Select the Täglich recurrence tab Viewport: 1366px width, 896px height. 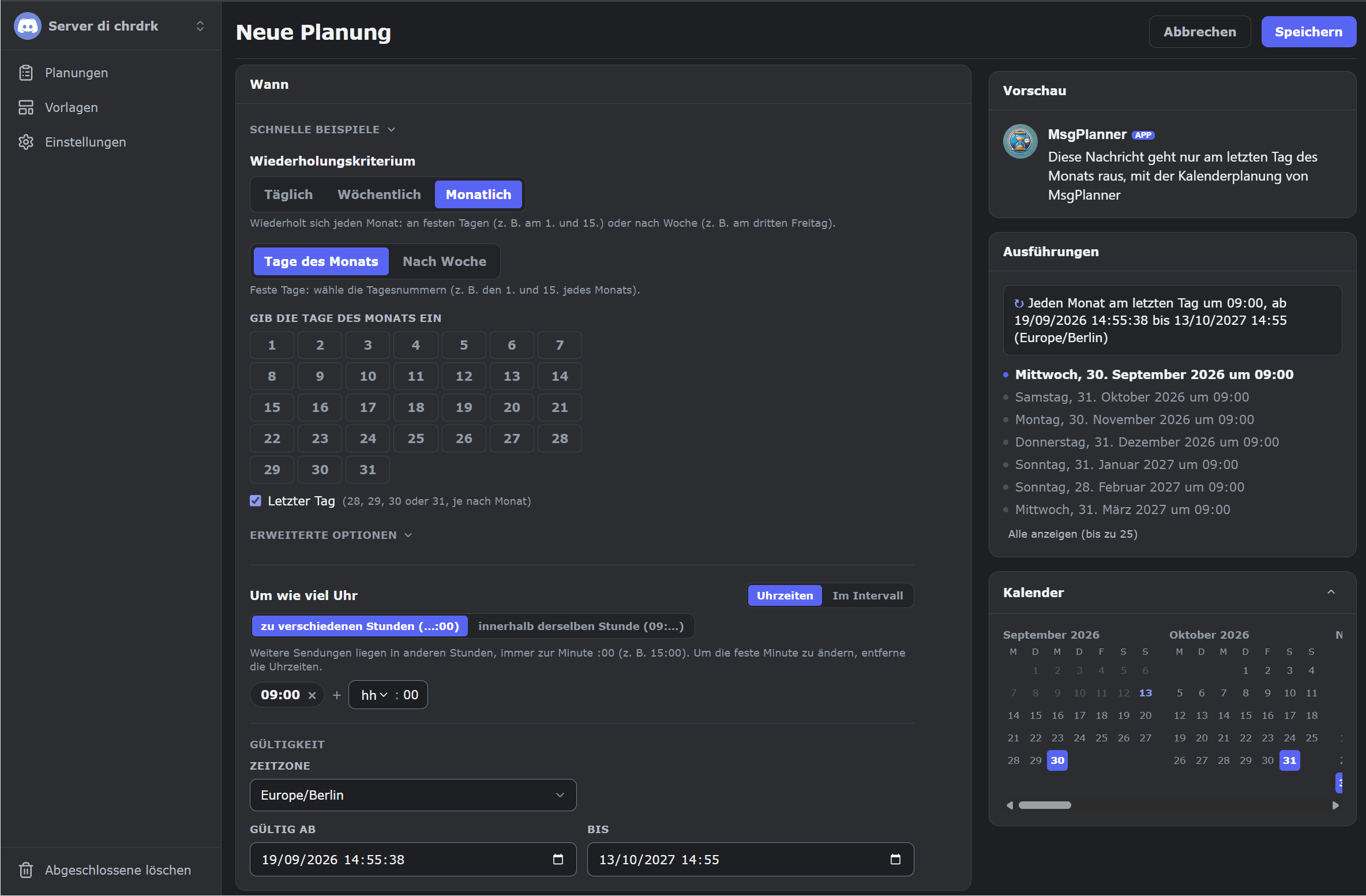point(288,194)
